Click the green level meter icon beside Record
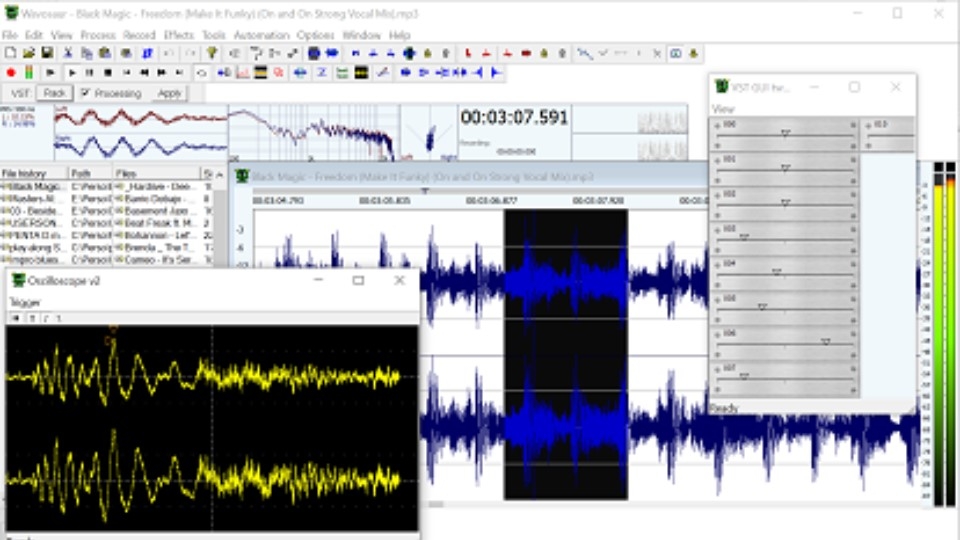Screen dimensions: 960x540 point(29,73)
